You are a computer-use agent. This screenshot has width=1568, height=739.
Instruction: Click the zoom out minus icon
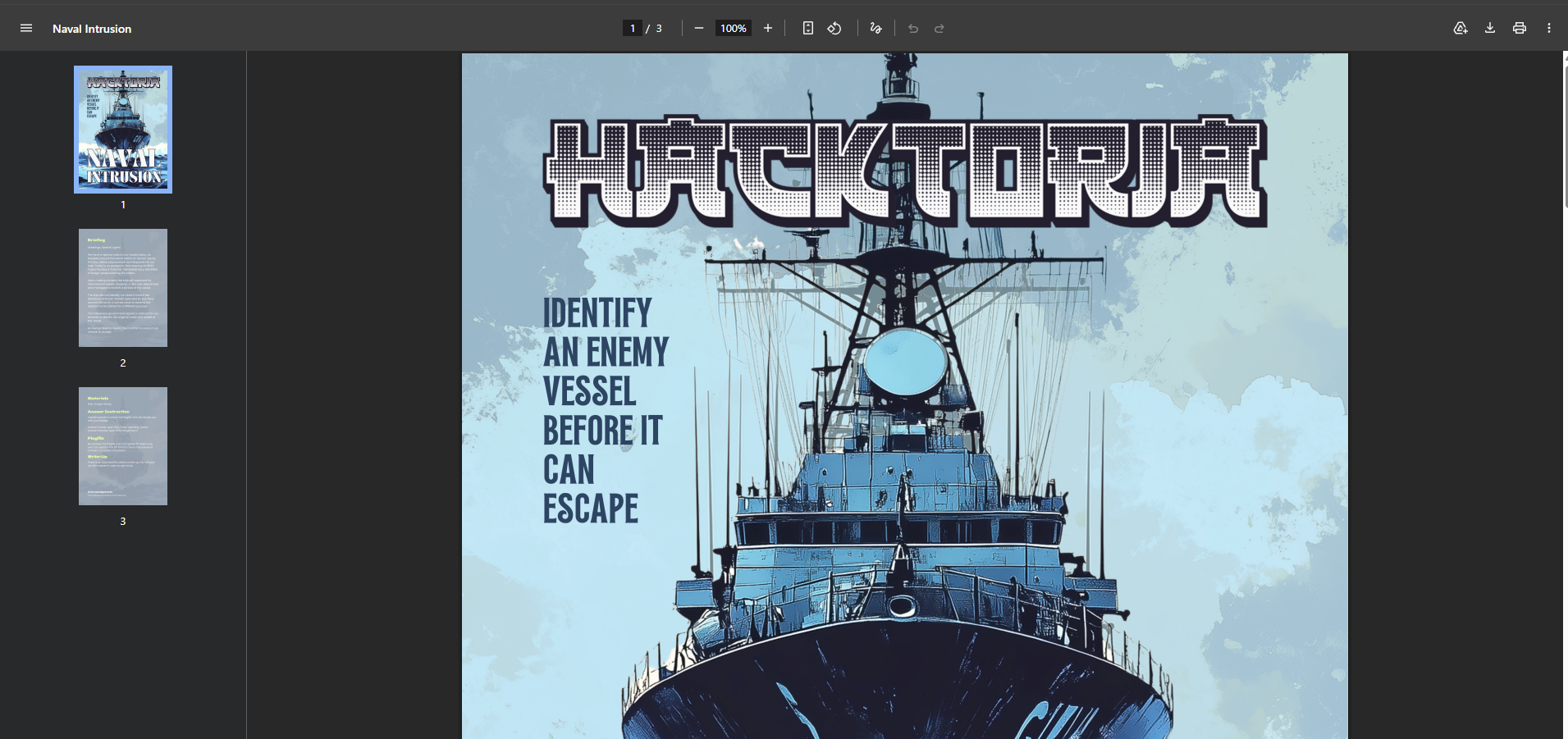pyautogui.click(x=699, y=28)
